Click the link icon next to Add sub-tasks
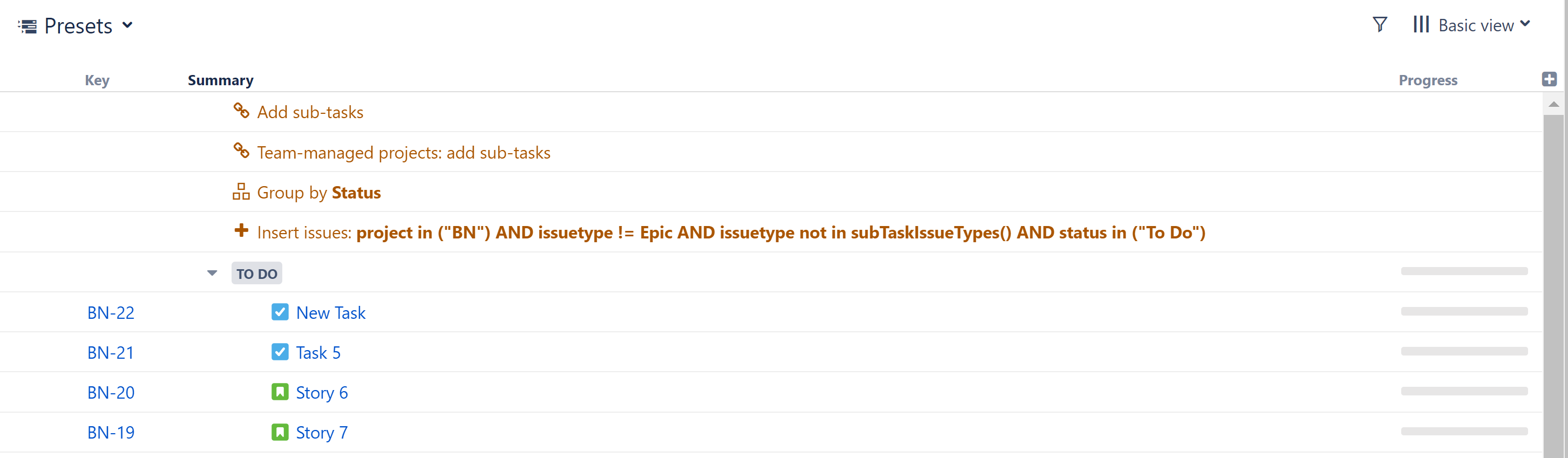Image resolution: width=1568 pixels, height=458 pixels. point(242,111)
